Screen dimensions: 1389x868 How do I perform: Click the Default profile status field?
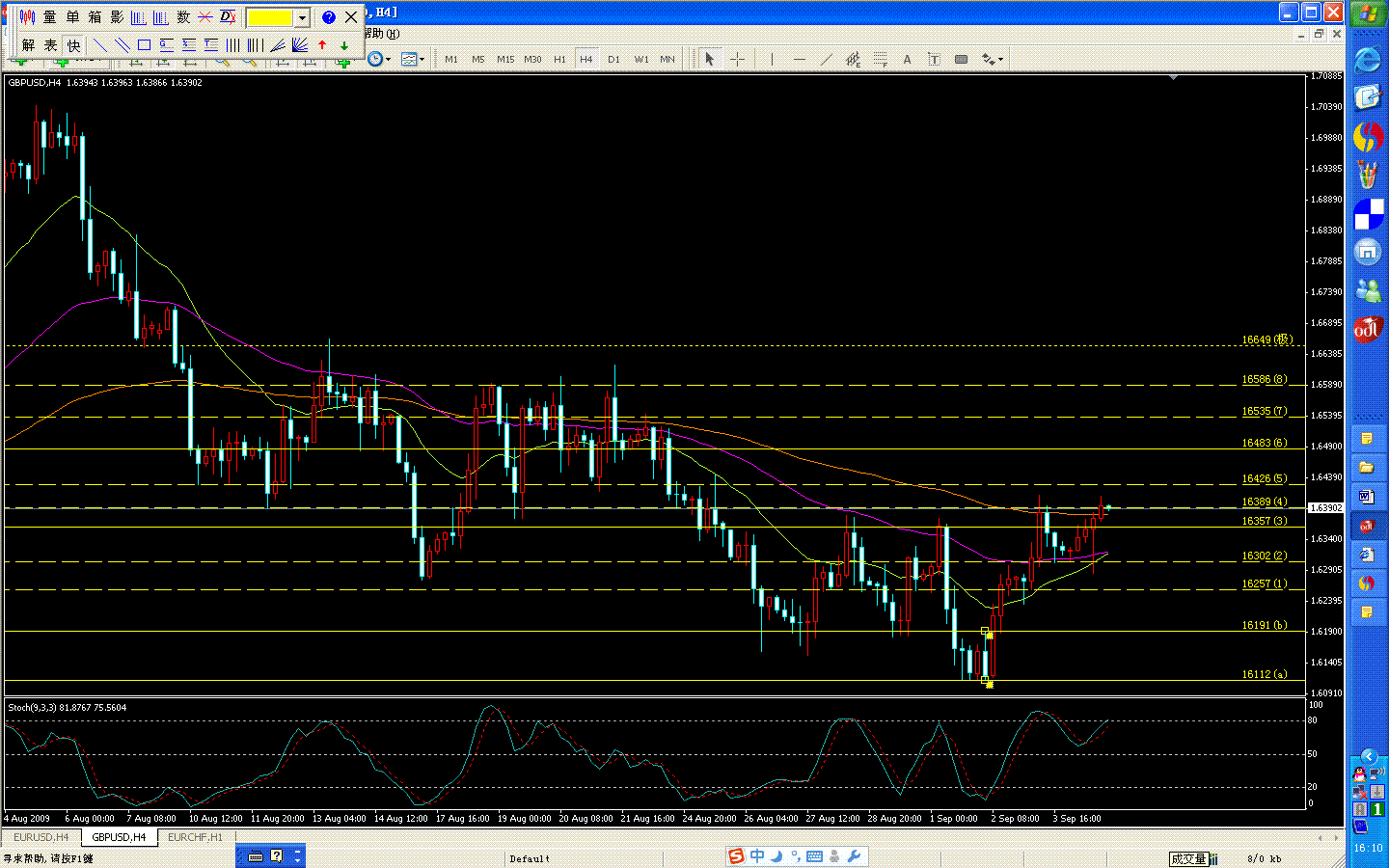coord(530,858)
